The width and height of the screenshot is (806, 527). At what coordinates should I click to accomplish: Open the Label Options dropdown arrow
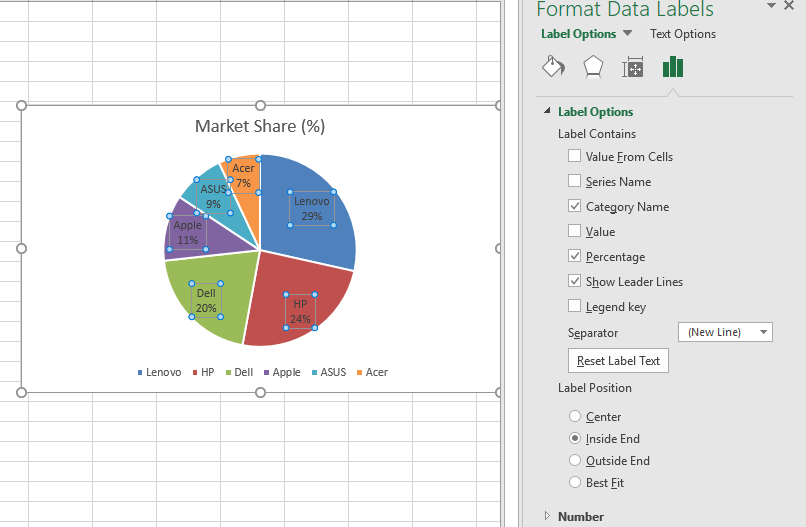coord(628,33)
